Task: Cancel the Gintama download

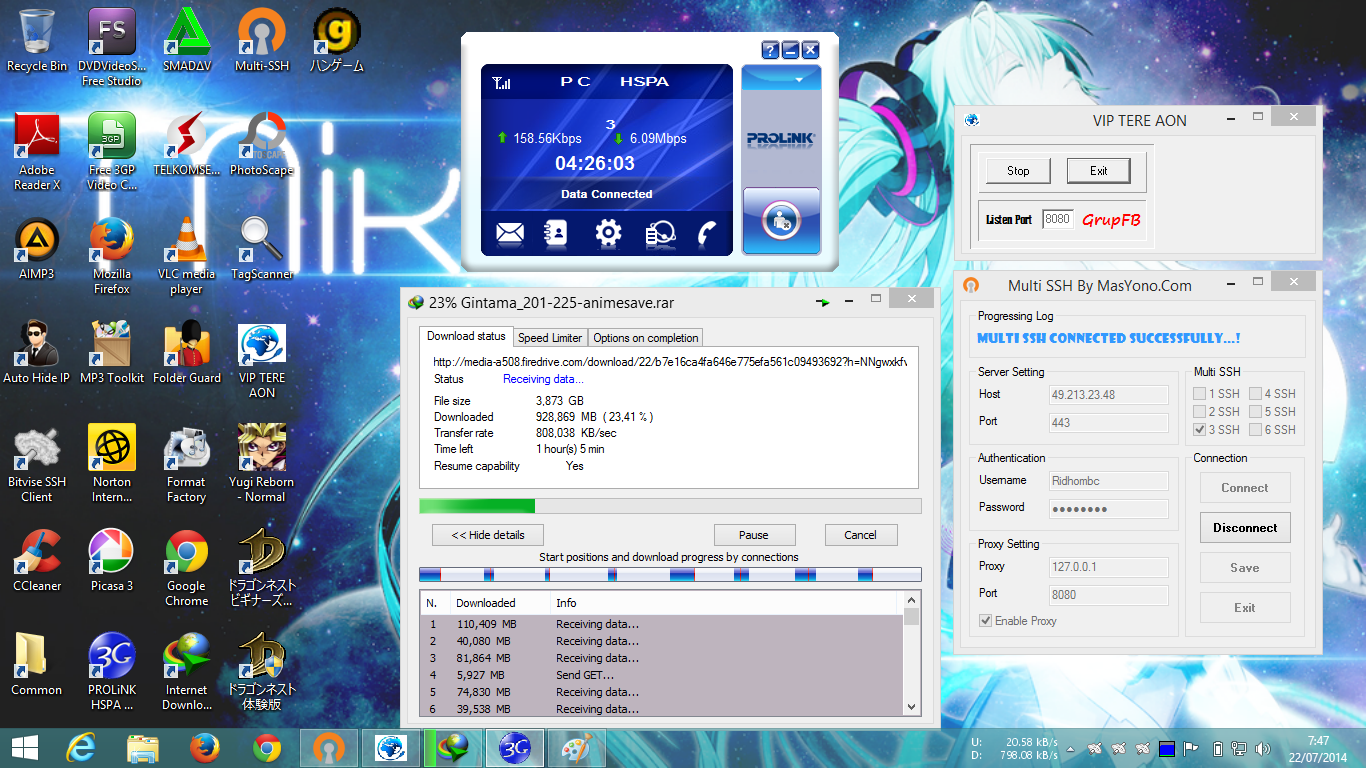Action: click(860, 535)
